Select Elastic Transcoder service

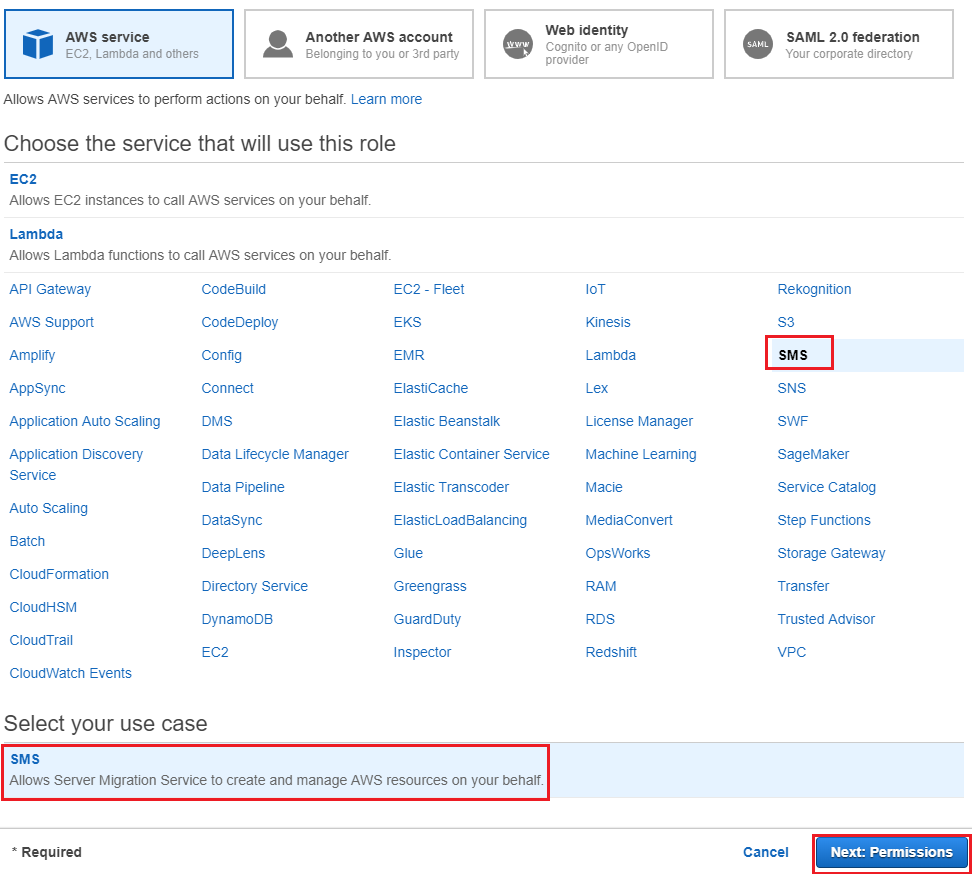pos(451,487)
